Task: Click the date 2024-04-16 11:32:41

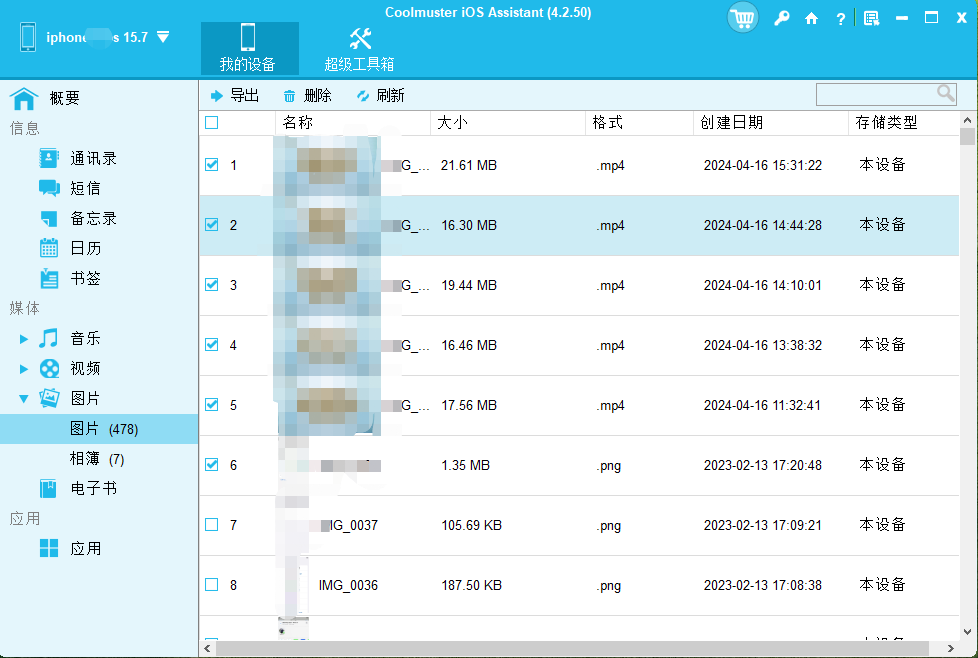Action: (x=762, y=405)
